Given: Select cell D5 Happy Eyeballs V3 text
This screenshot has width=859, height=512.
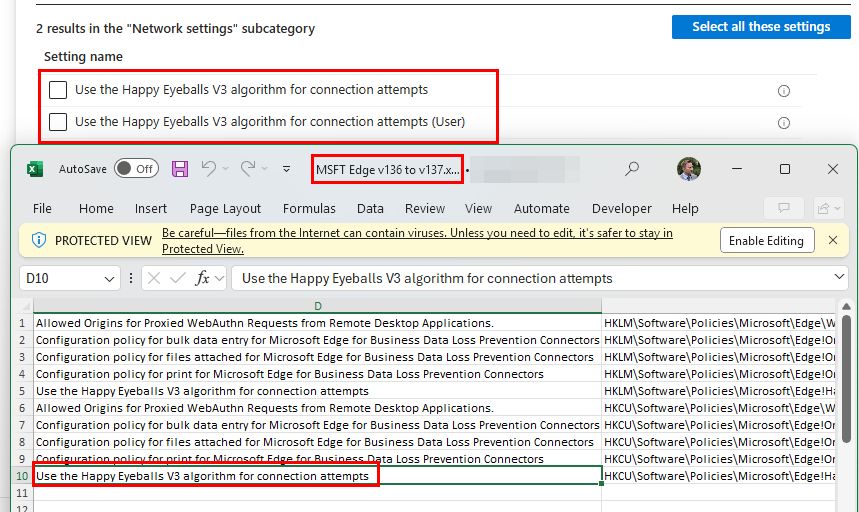Looking at the screenshot, I should click(317, 391).
